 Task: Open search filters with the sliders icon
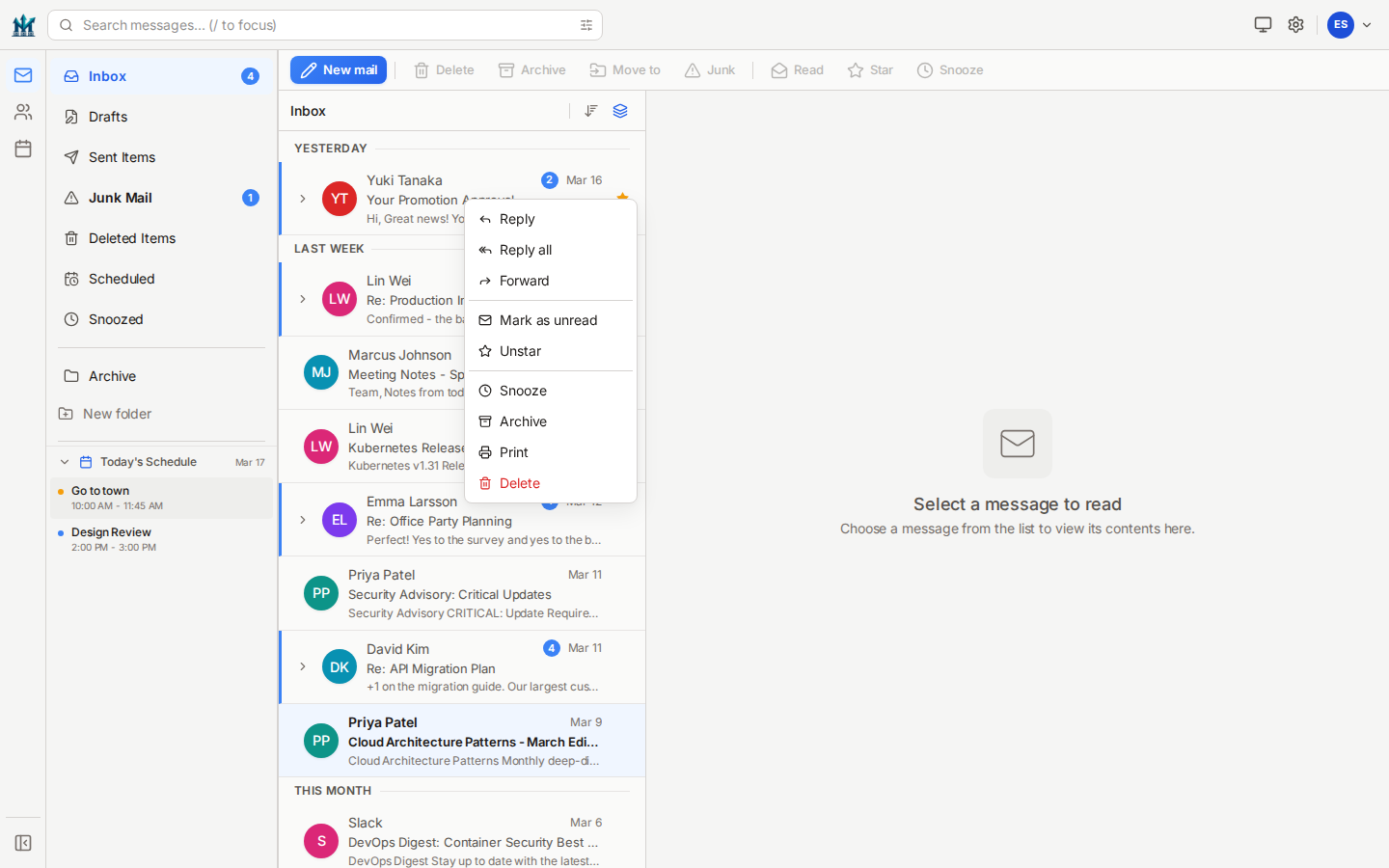(x=586, y=25)
